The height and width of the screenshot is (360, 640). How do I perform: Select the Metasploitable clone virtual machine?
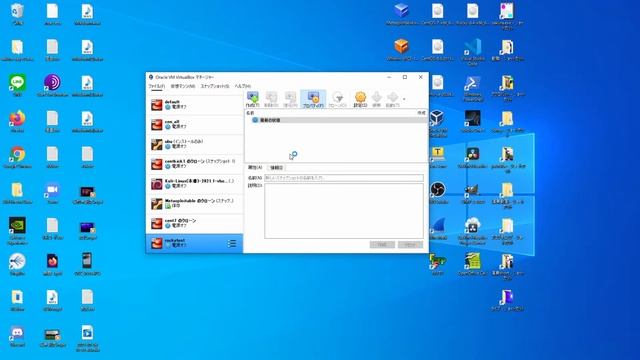(x=194, y=204)
